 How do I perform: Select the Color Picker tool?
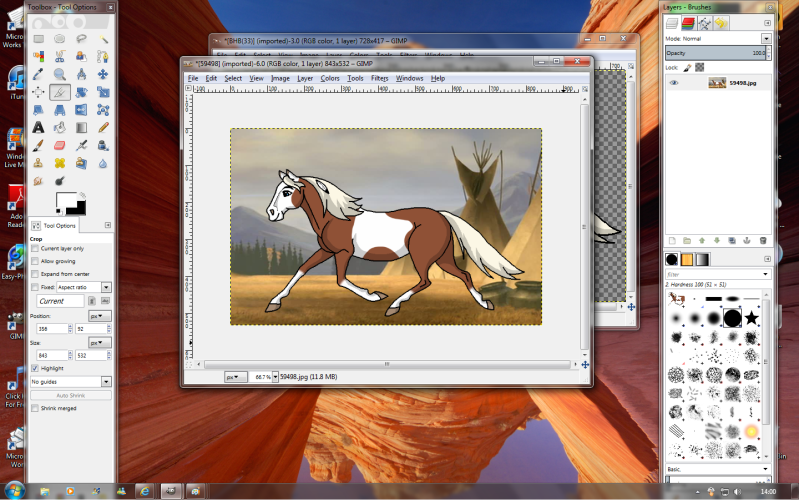(x=39, y=74)
